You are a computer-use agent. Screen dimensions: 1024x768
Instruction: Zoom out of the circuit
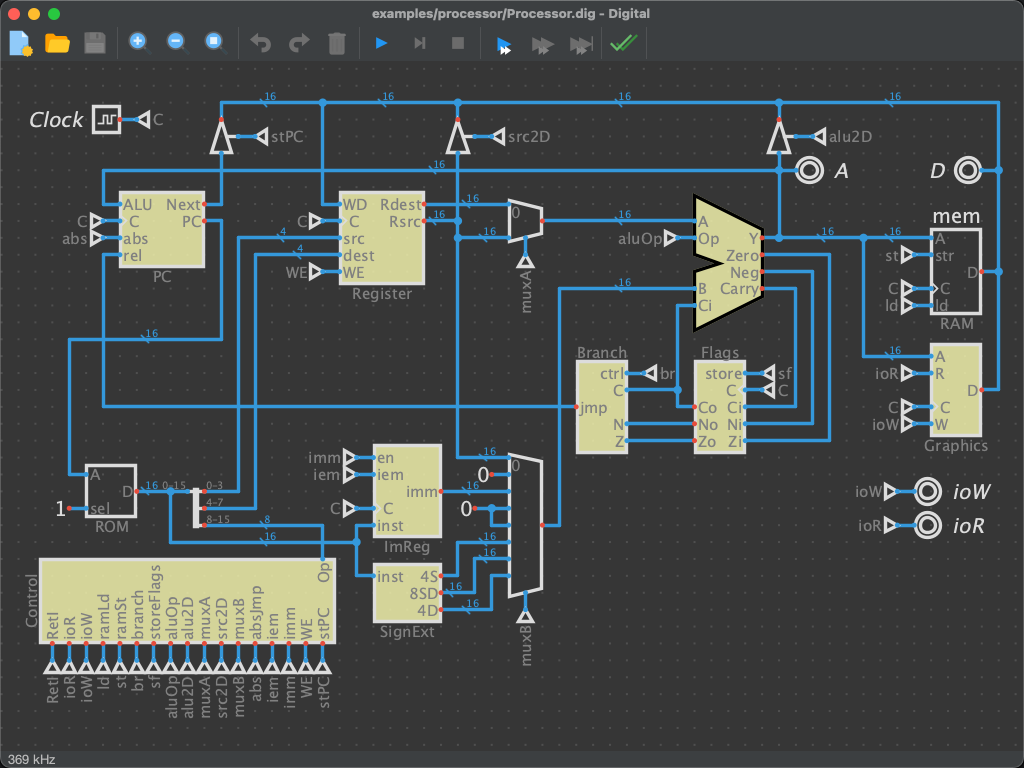point(177,43)
